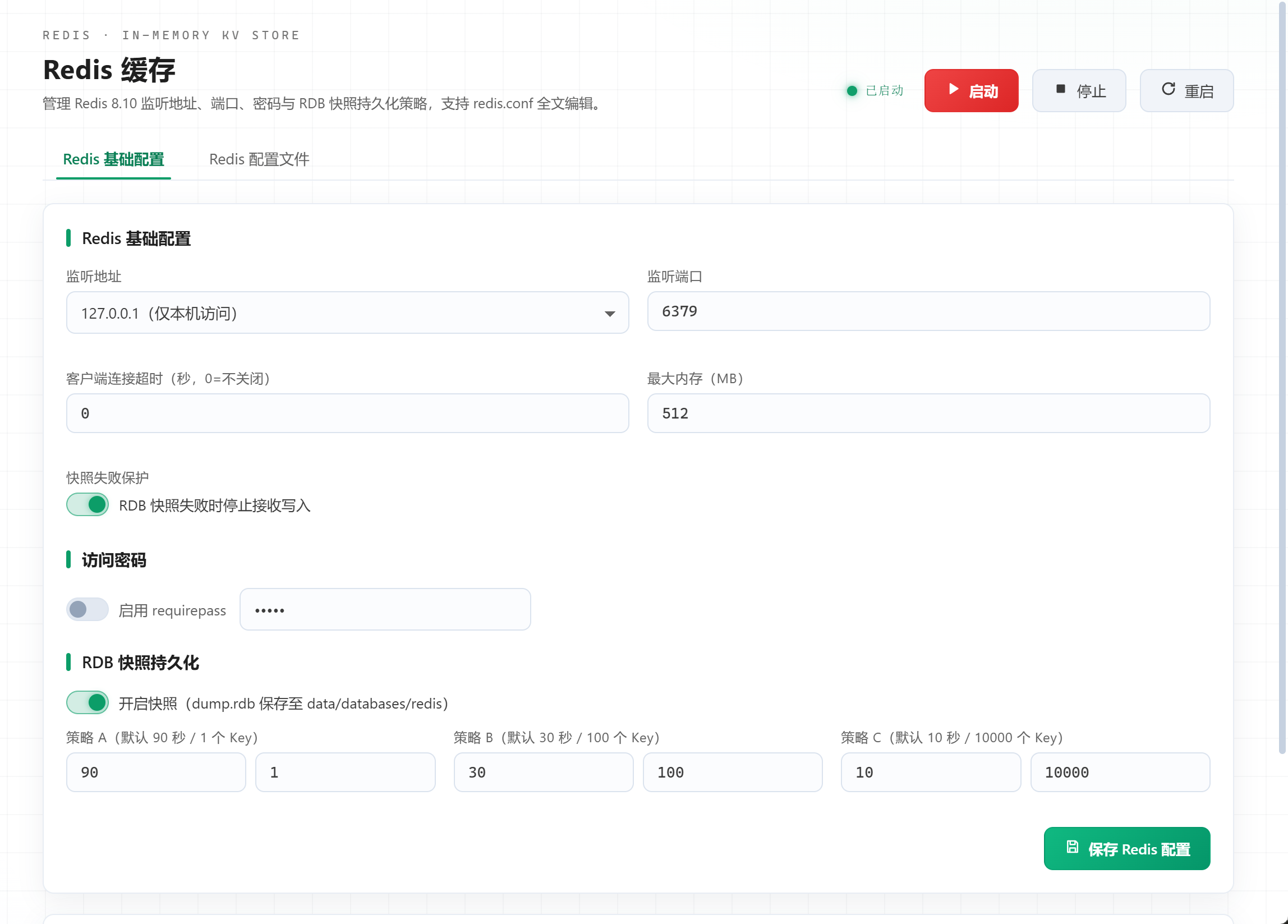Click the green 已启动 status dot
The image size is (1288, 924).
click(x=852, y=91)
